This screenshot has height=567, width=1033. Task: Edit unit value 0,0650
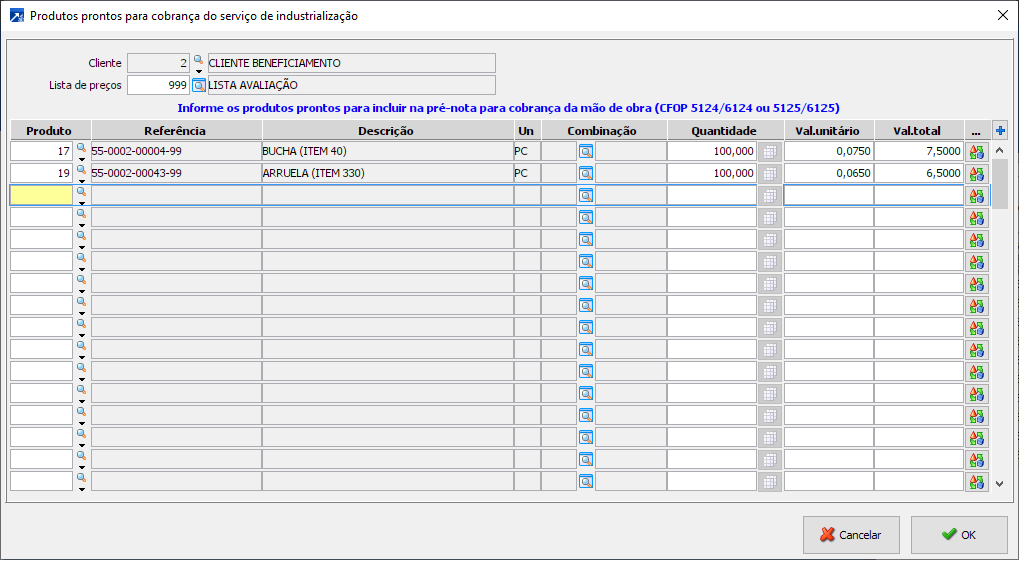point(829,173)
